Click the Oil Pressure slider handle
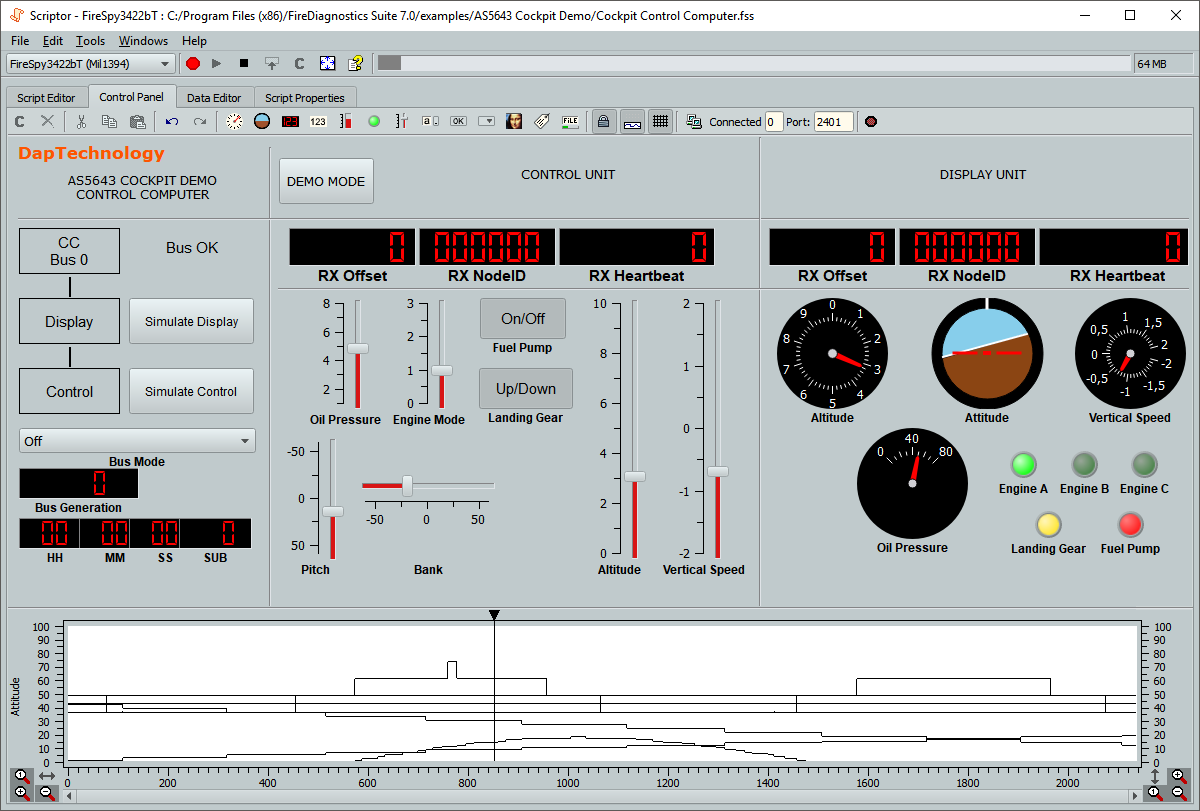The width and height of the screenshot is (1200, 811). (358, 348)
